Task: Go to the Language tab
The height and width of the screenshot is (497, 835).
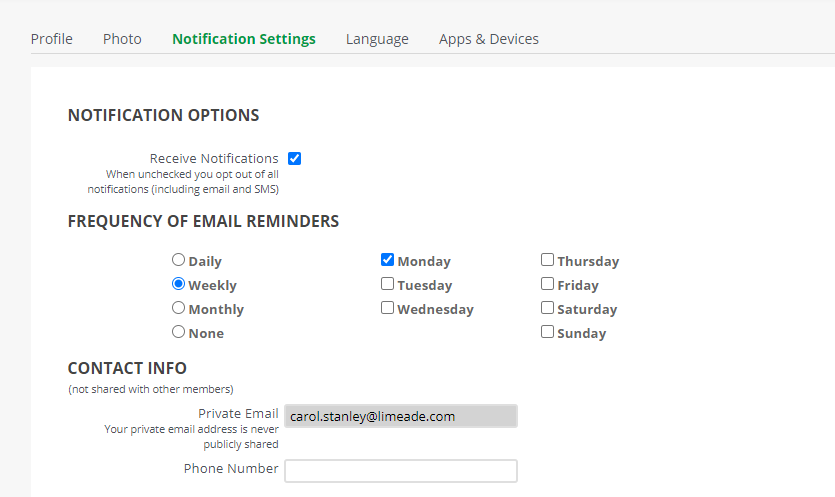Action: (x=377, y=39)
